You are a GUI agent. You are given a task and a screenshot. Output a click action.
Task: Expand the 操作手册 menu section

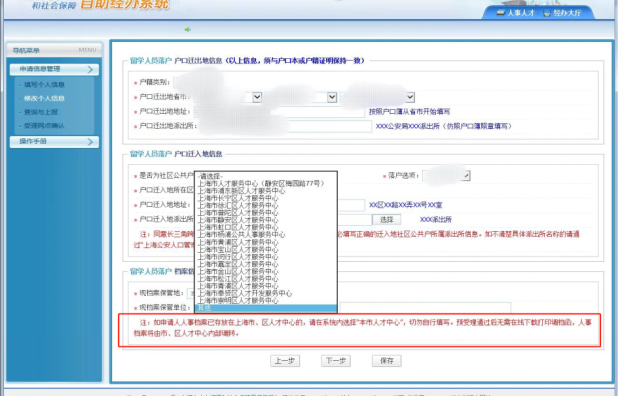click(x=54, y=141)
